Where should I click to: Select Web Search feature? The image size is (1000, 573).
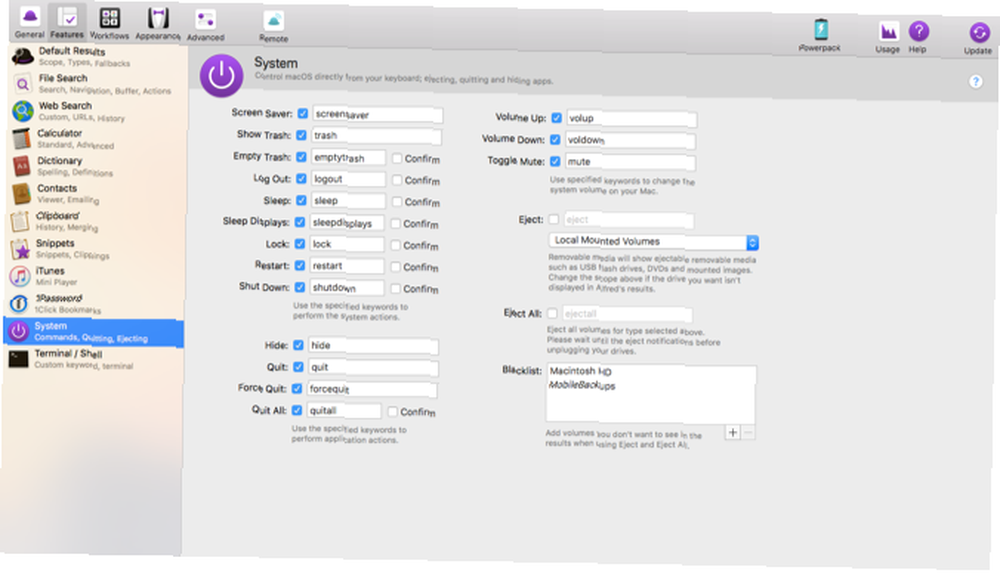(96, 112)
